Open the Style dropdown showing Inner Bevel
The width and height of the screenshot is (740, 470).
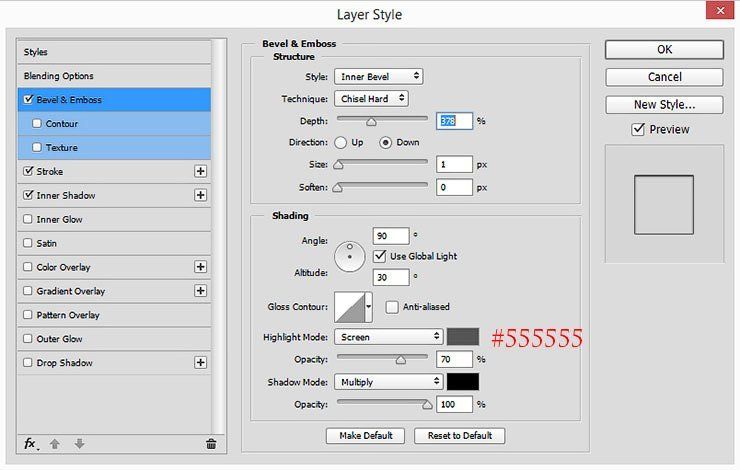(x=378, y=76)
